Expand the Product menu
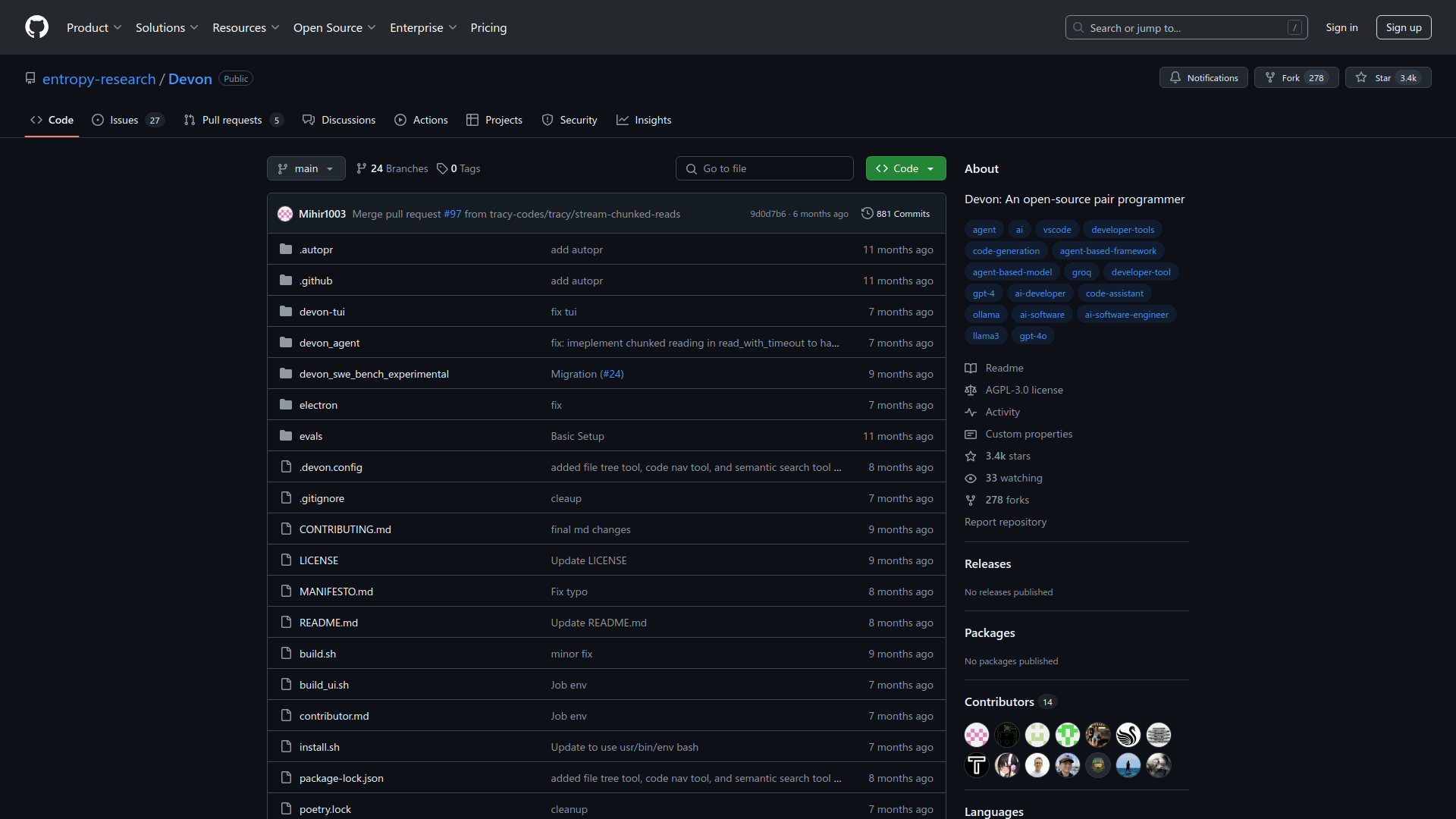 tap(94, 27)
